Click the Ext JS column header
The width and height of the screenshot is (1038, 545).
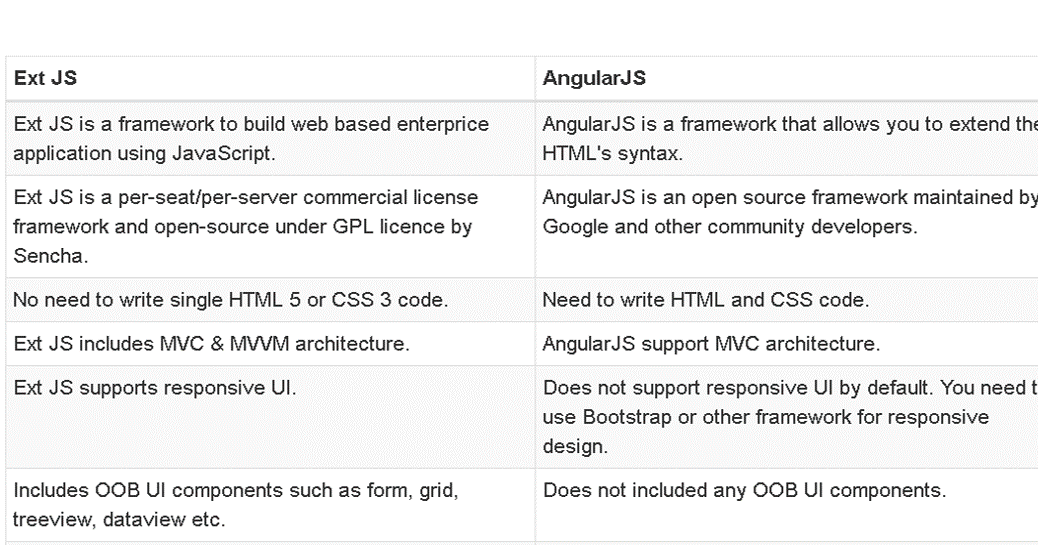270,78
